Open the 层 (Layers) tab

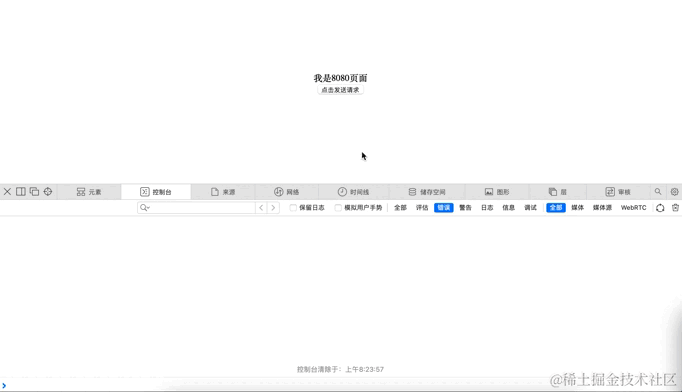click(x=558, y=192)
